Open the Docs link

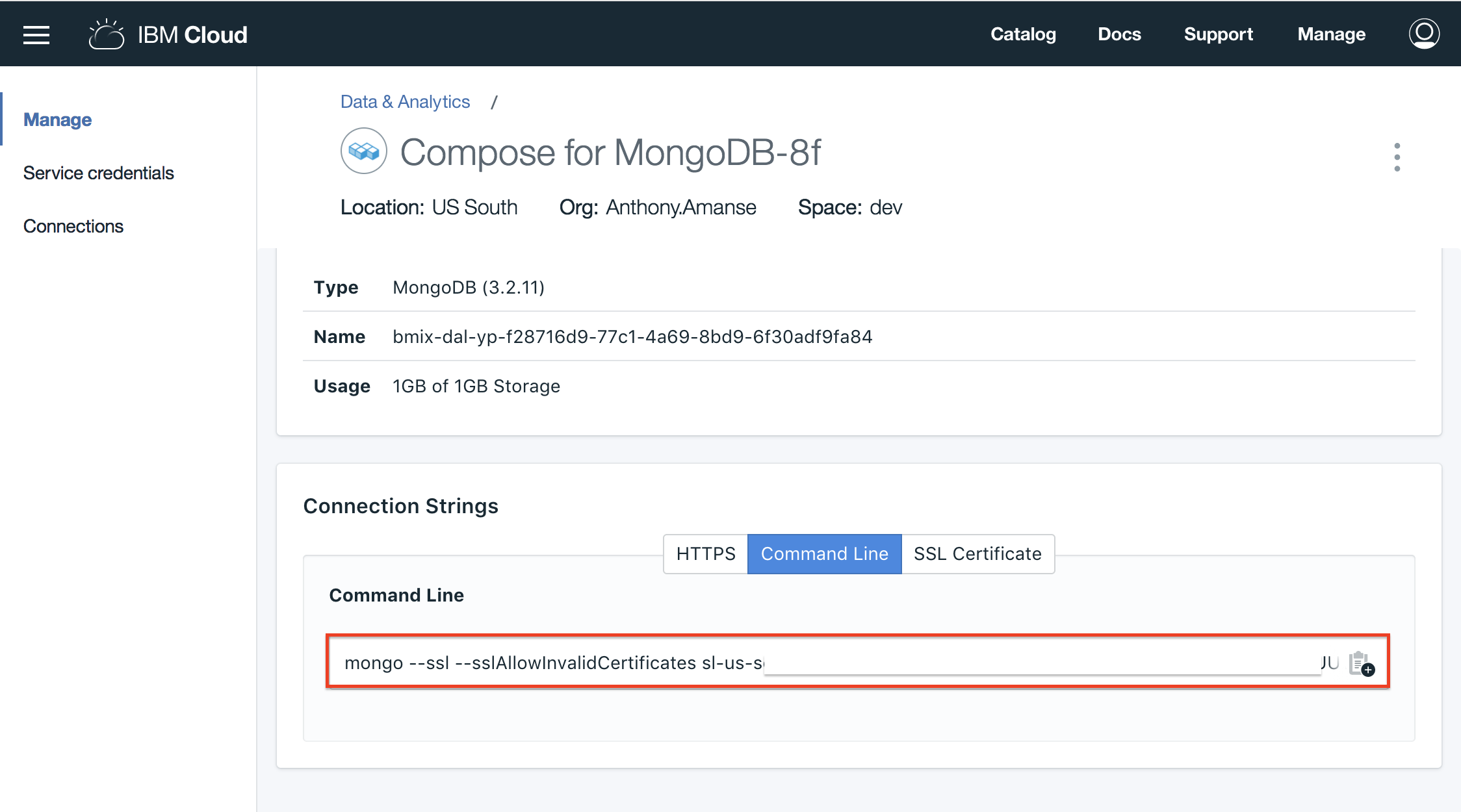click(1119, 34)
